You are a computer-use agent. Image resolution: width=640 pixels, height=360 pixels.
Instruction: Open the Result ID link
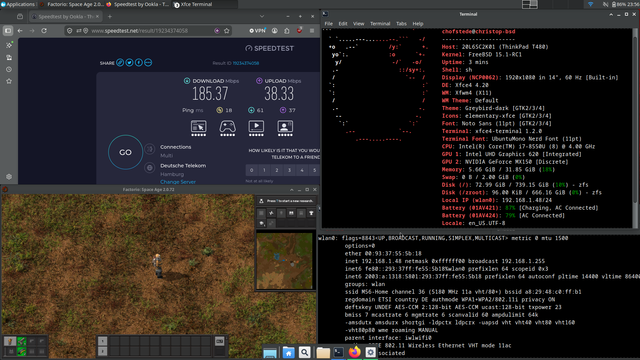246,63
